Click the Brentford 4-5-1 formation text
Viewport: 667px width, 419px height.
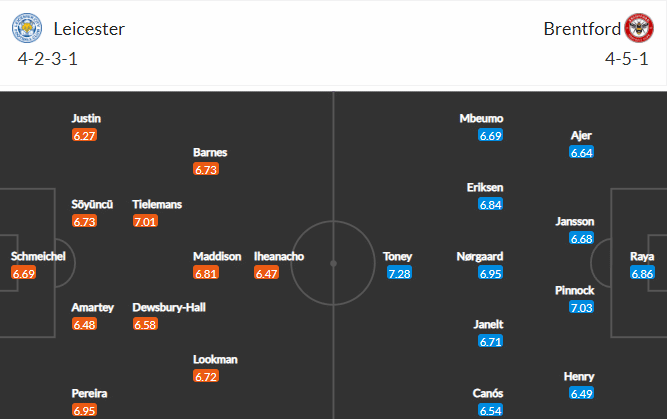[x=627, y=59]
